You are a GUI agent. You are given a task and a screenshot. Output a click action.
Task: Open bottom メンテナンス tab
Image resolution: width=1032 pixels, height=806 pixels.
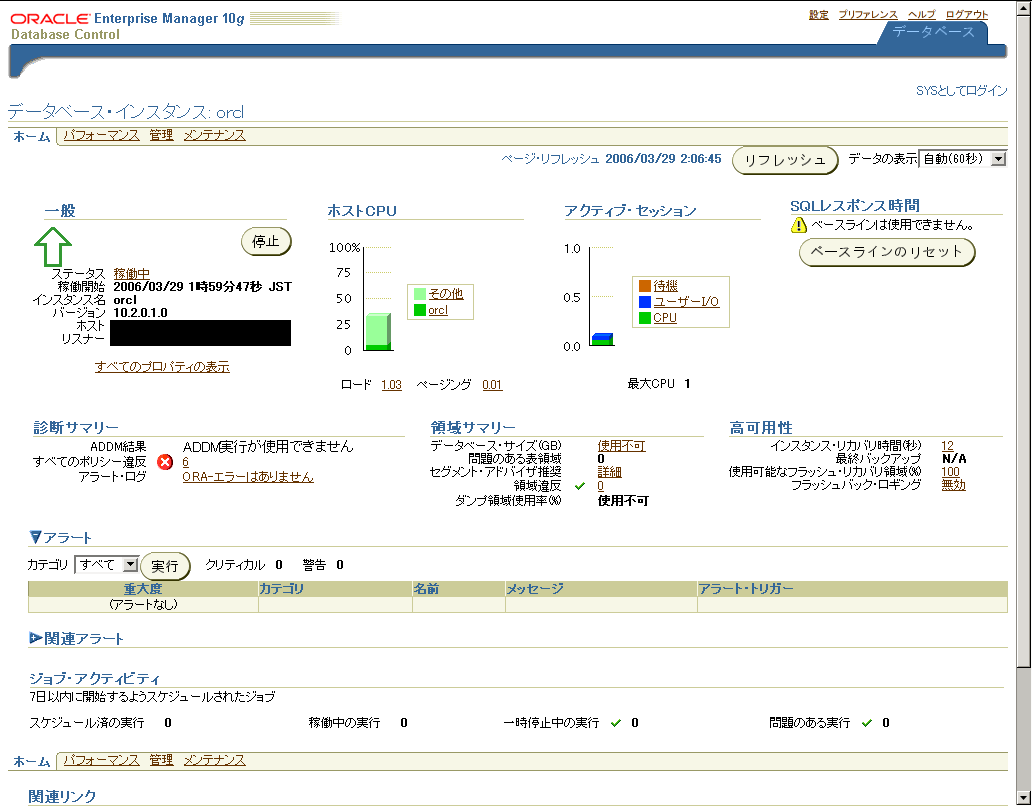(x=215, y=760)
